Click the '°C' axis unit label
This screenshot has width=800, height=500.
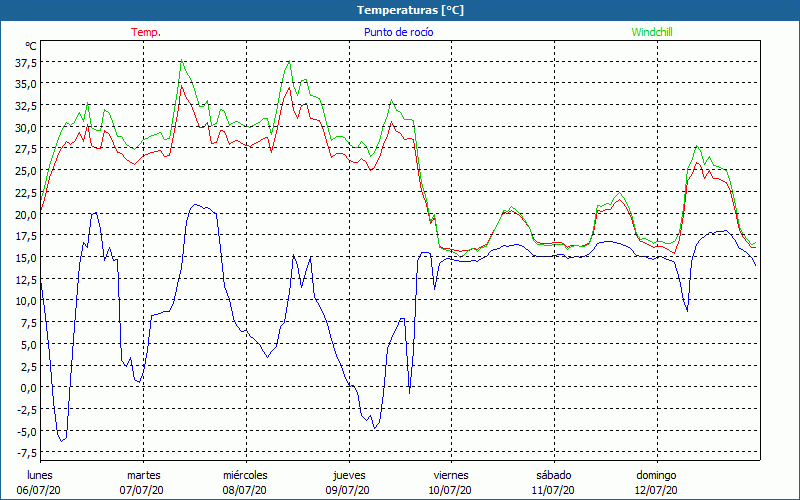[31, 46]
